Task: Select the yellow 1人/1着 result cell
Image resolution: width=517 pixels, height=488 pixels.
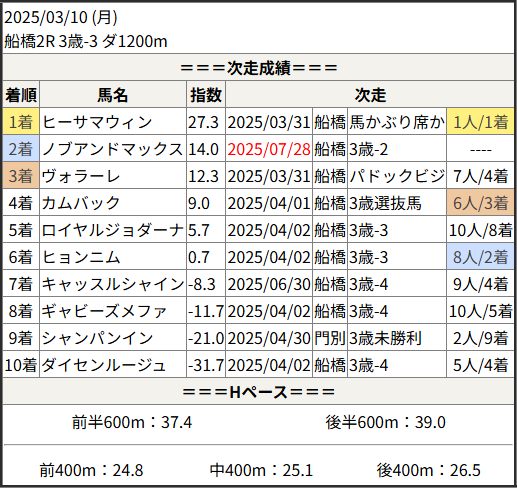Action: pos(480,122)
